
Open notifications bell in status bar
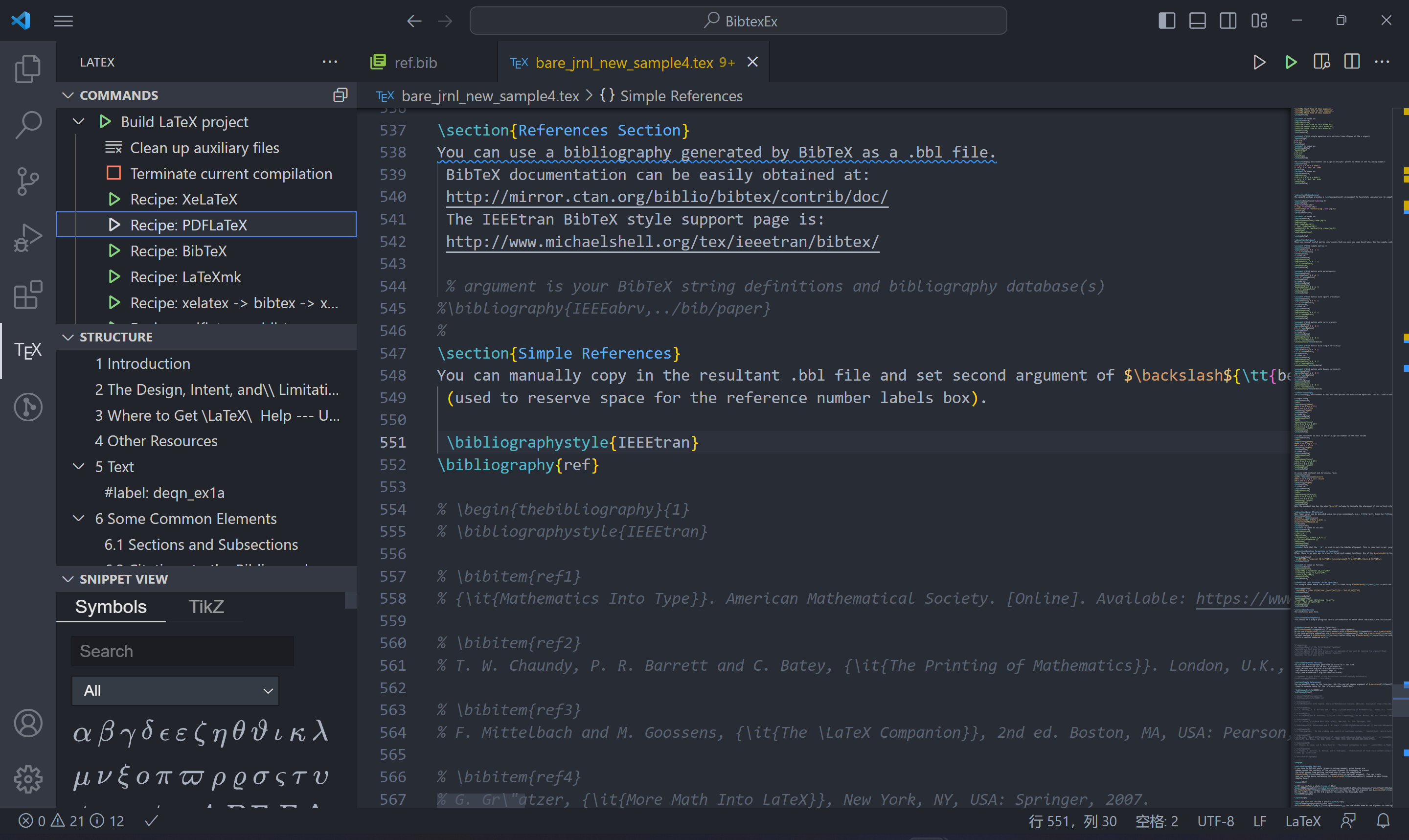click(1383, 821)
